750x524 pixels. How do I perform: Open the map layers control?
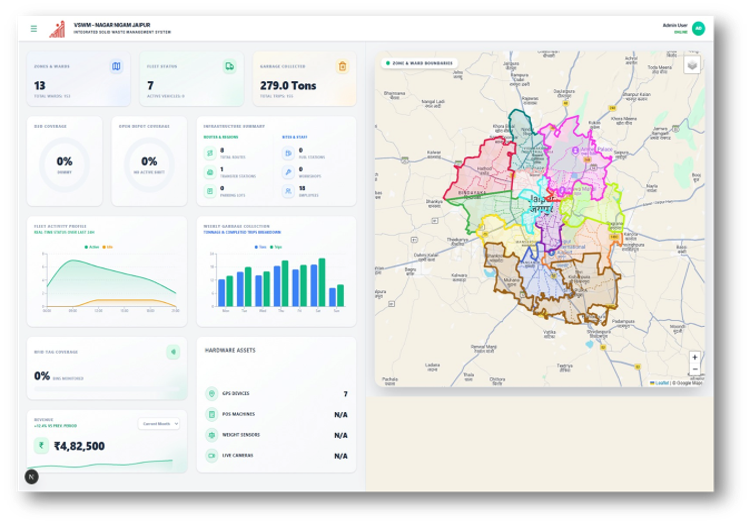(x=692, y=65)
